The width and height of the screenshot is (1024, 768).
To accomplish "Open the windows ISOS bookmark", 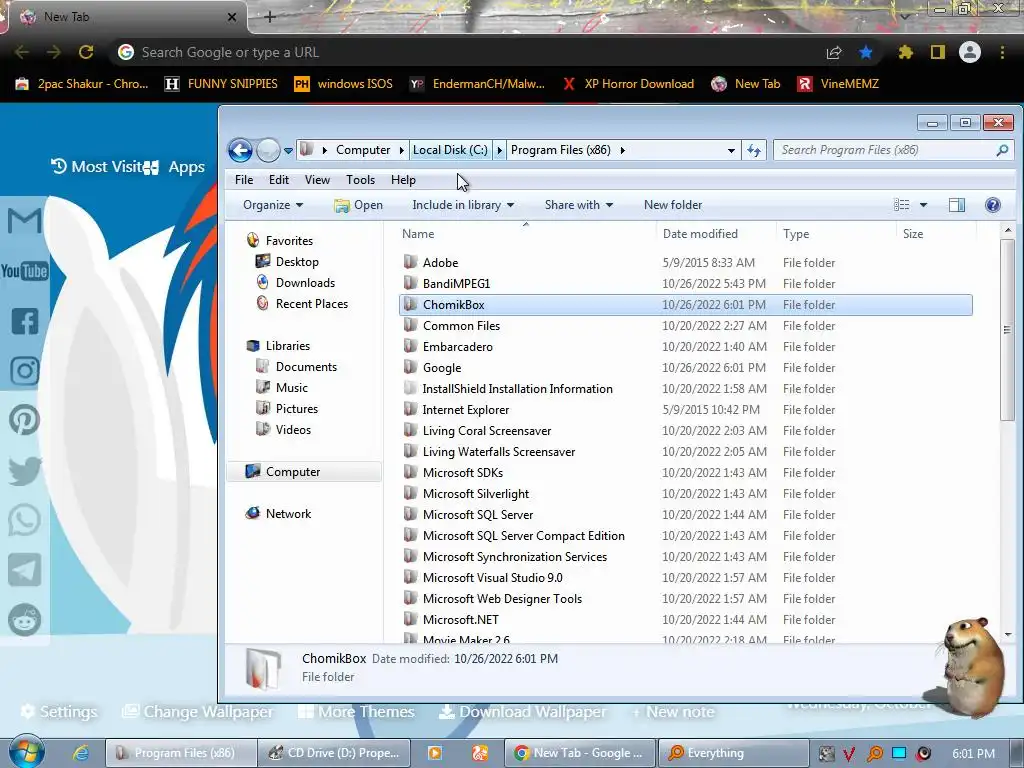I will click(x=344, y=84).
